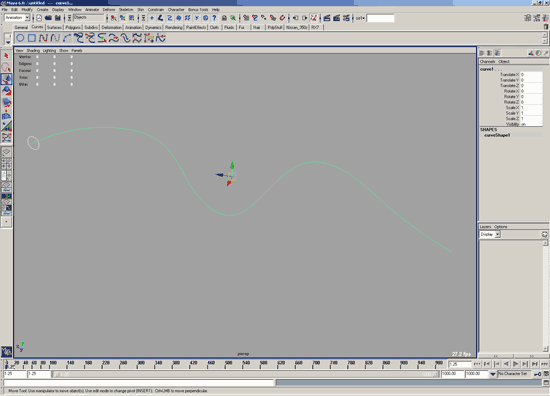Pick the Lasso tool in toolbox

(6, 67)
